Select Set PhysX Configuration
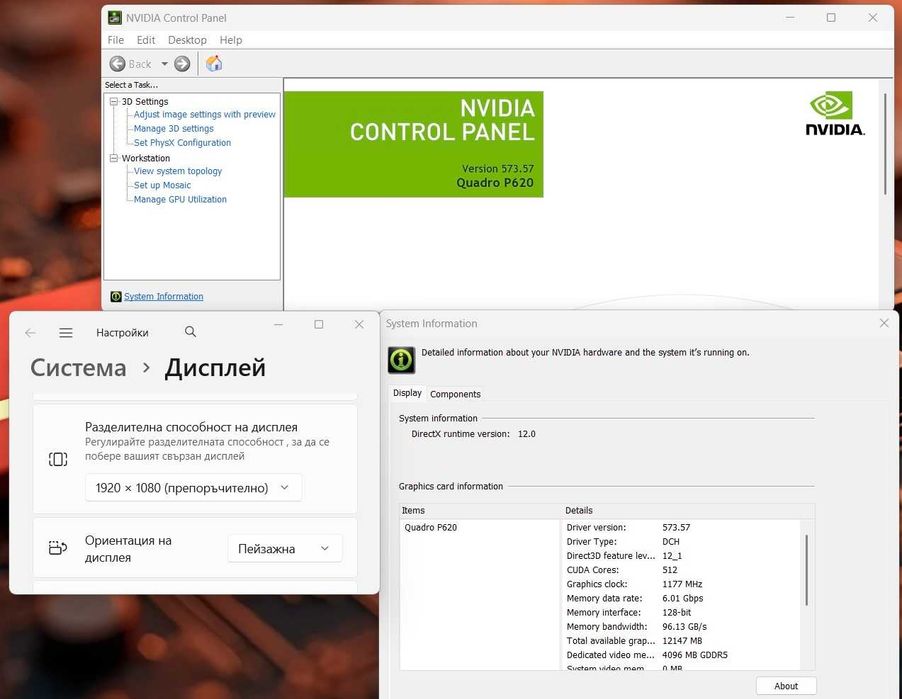Screen dimensions: 902x699 182,143
